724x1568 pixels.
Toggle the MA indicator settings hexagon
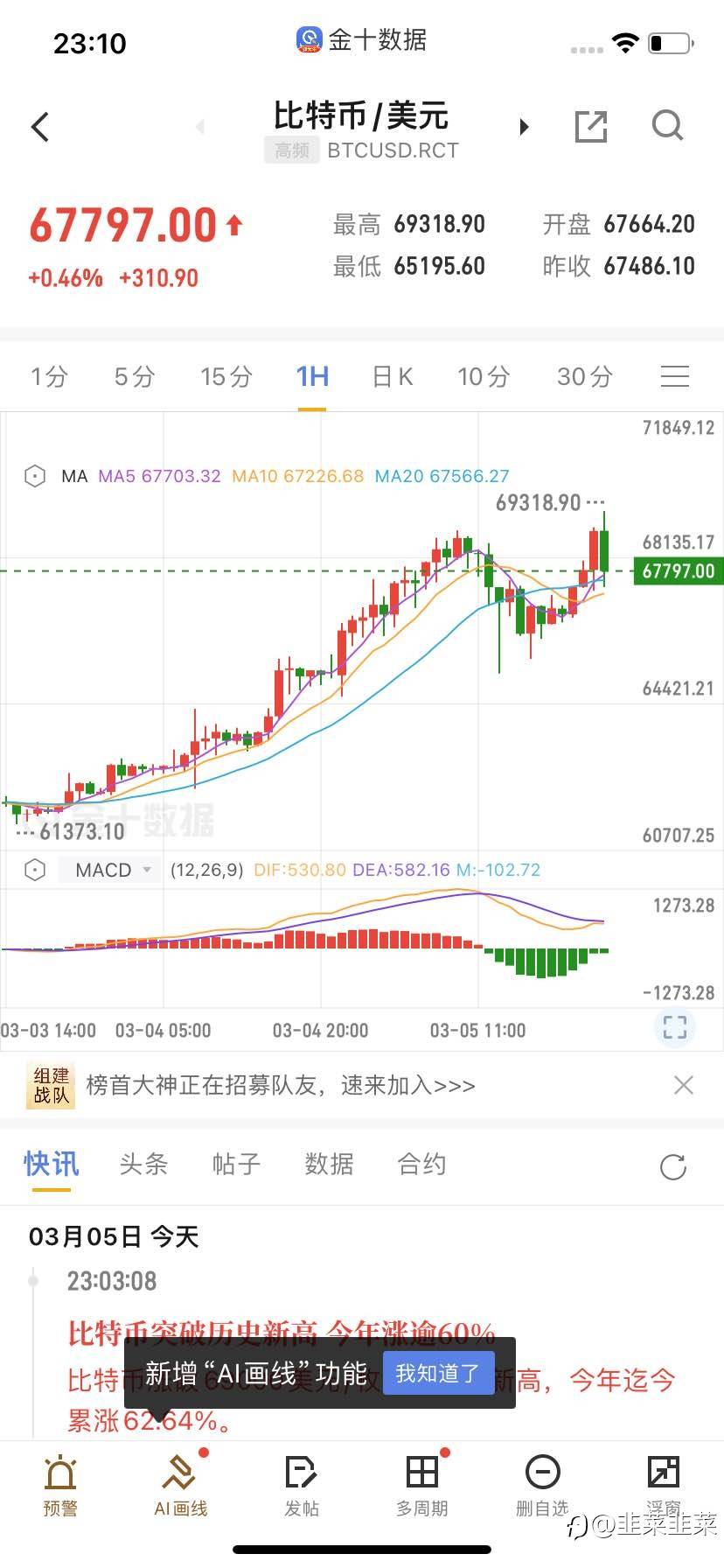pos(35,476)
